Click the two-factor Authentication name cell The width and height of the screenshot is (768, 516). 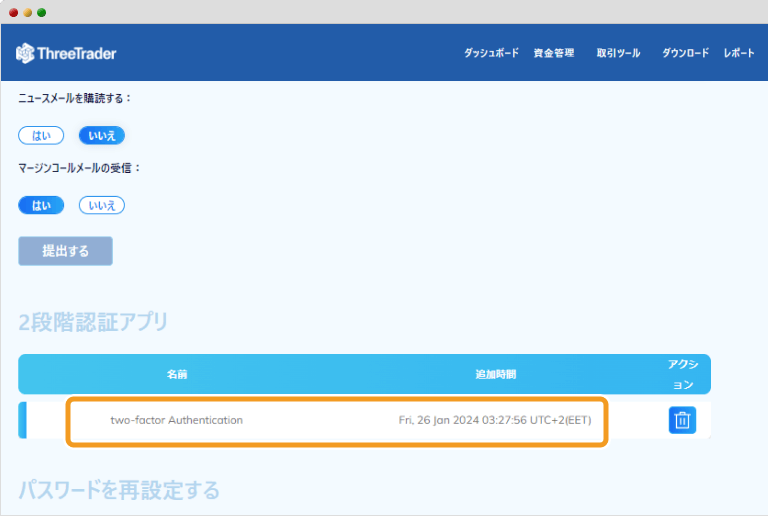point(177,420)
